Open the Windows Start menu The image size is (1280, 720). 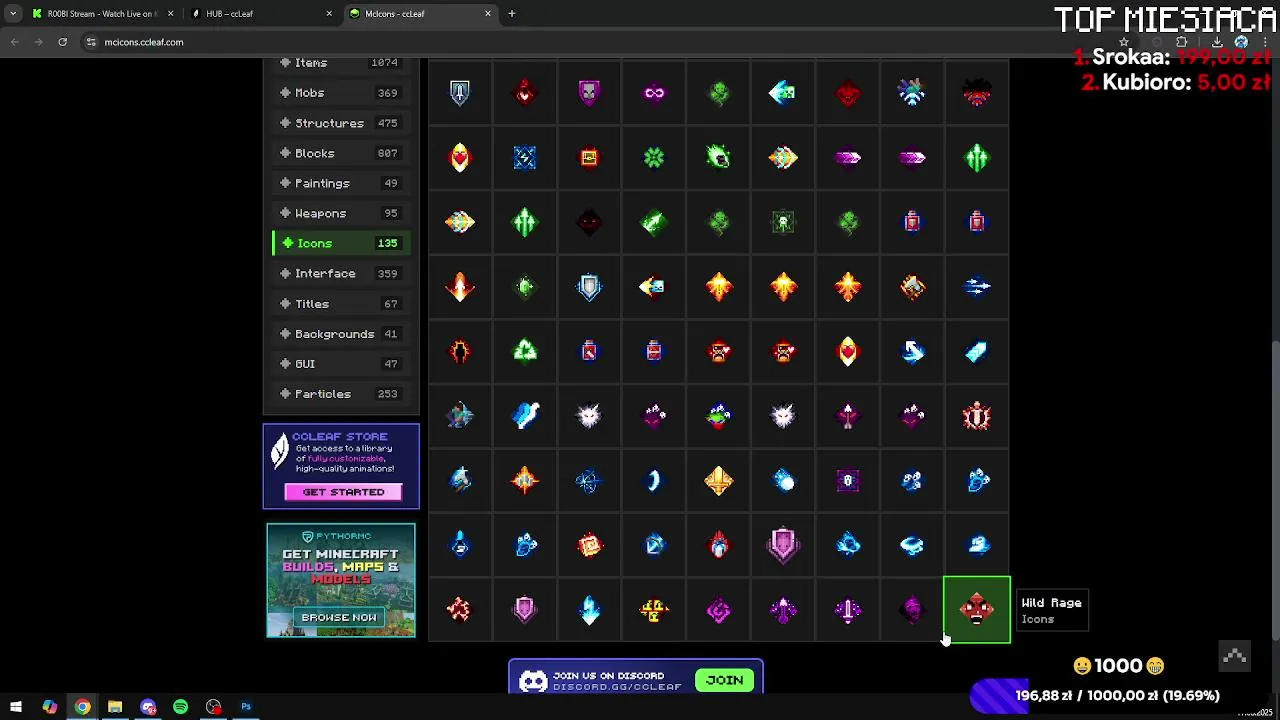tap(16, 707)
